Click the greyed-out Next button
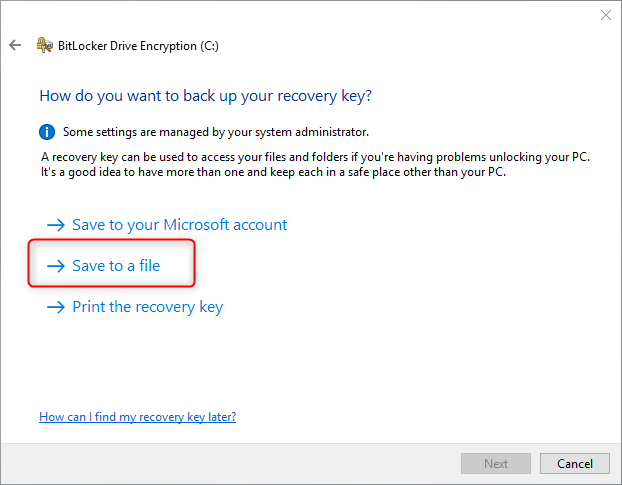Image resolution: width=622 pixels, height=485 pixels. click(495, 463)
